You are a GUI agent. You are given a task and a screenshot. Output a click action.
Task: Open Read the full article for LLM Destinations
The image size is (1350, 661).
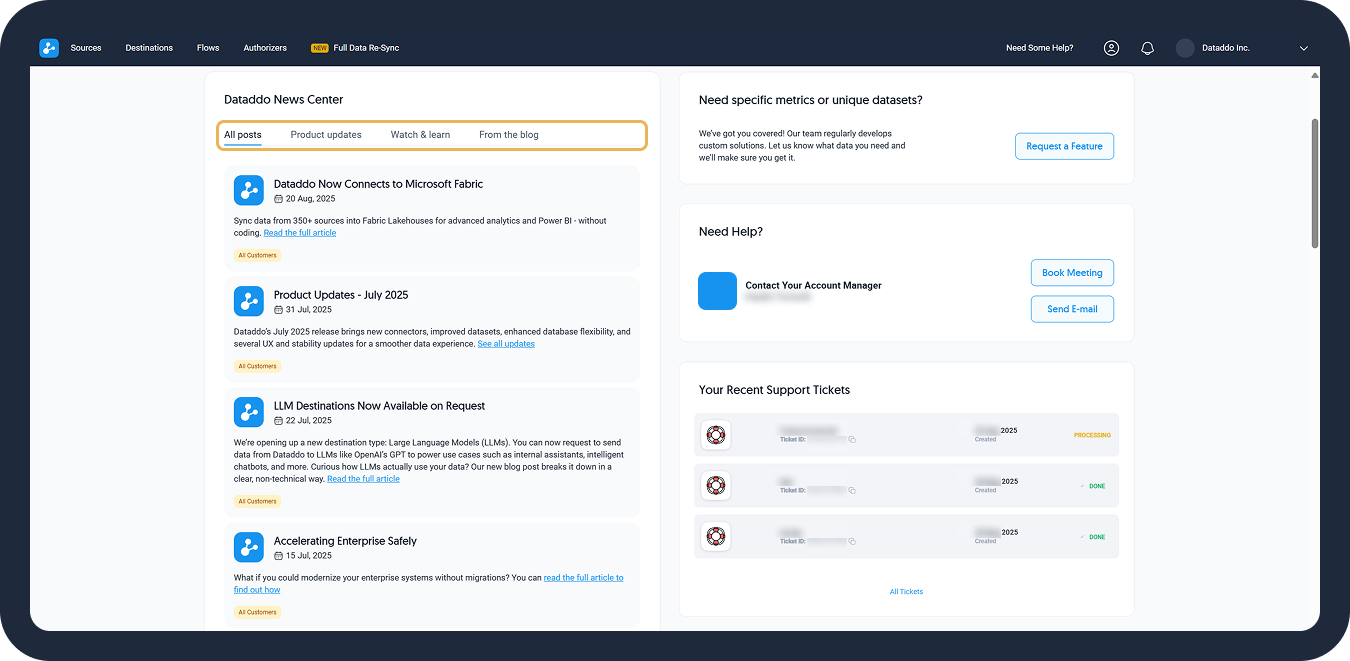(363, 479)
